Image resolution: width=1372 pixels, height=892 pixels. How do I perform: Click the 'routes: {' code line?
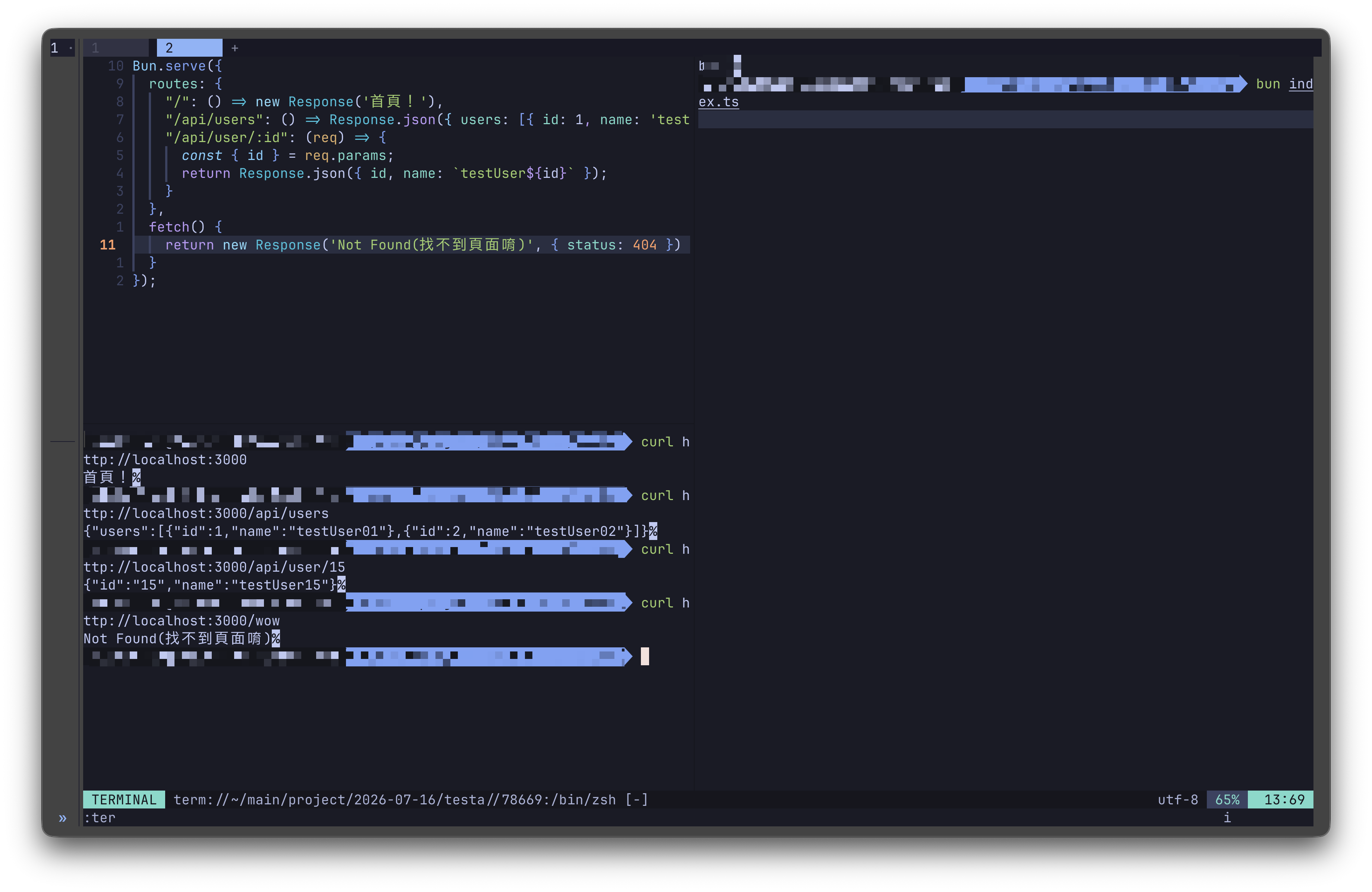click(x=185, y=84)
